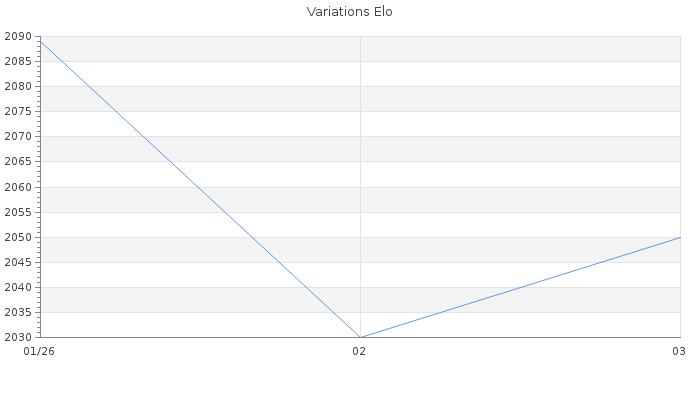Click the lowest data point at month 02
Viewport: 700px width, 400px height.
[360, 337]
